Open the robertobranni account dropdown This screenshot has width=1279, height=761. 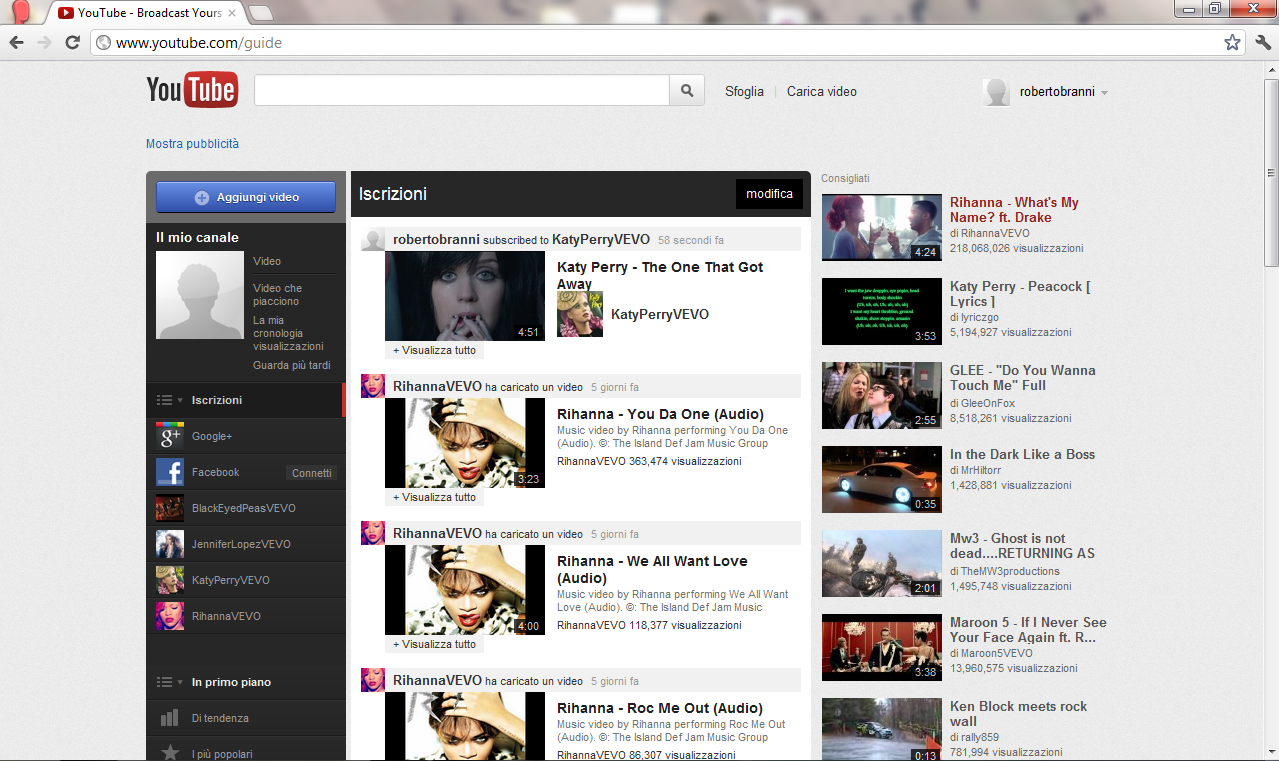[1104, 93]
